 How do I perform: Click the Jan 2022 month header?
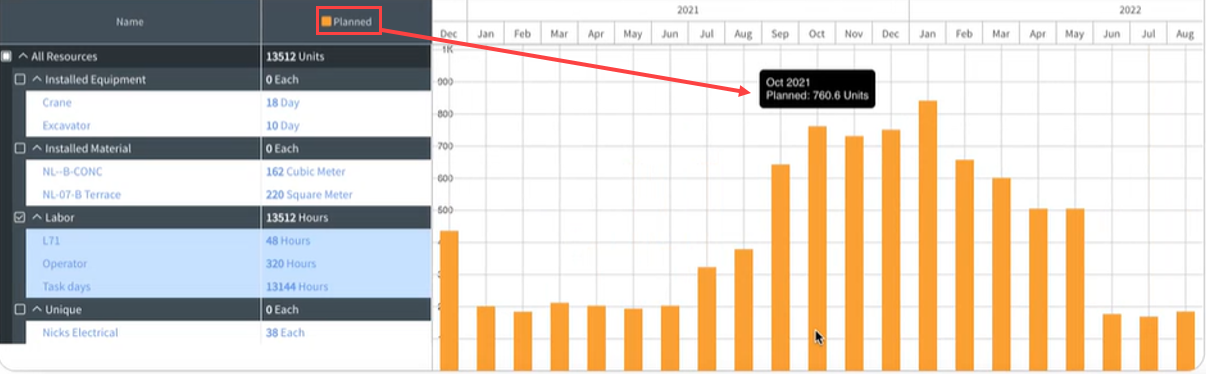click(x=927, y=34)
